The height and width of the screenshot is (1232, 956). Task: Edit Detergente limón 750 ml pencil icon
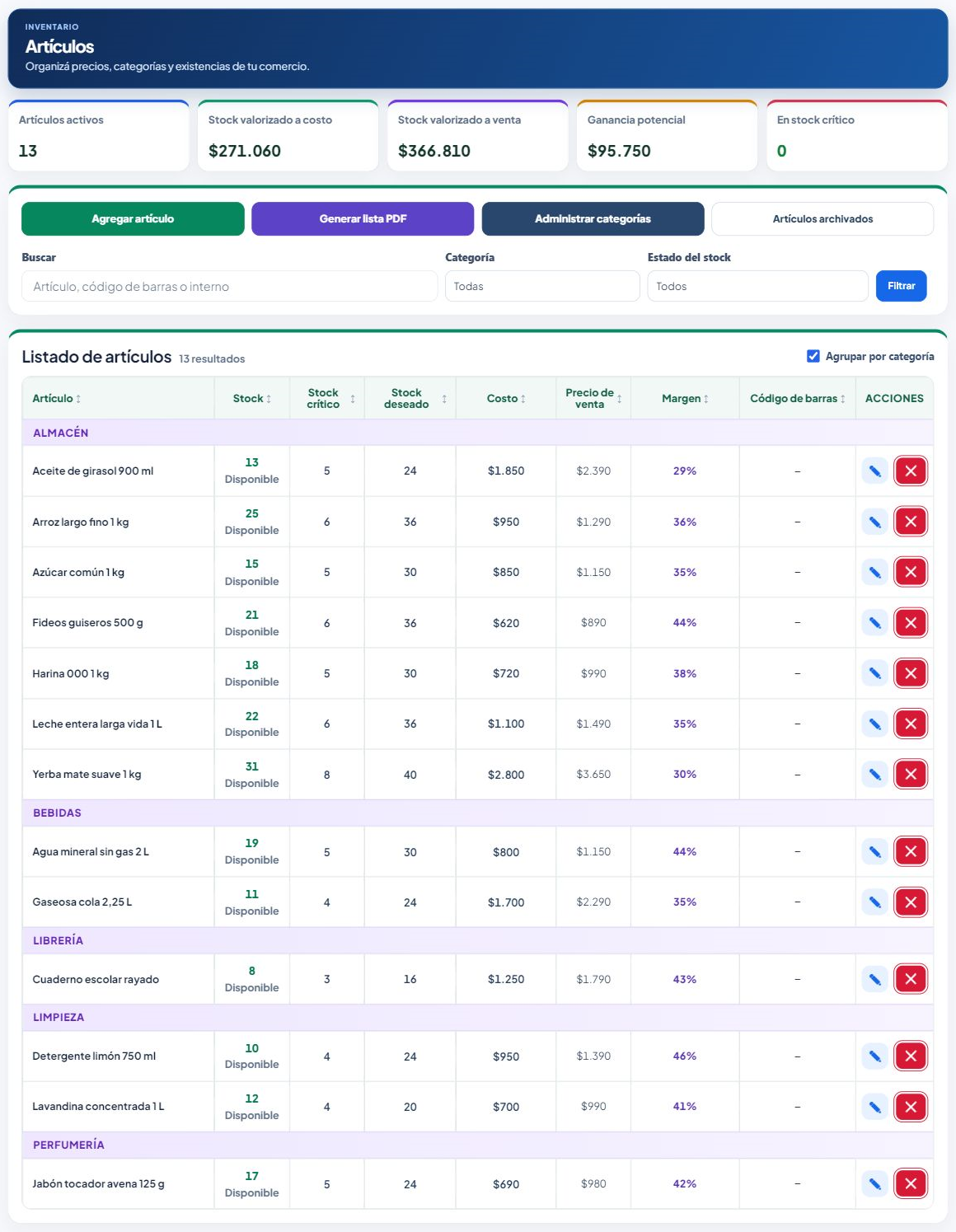coord(874,1056)
